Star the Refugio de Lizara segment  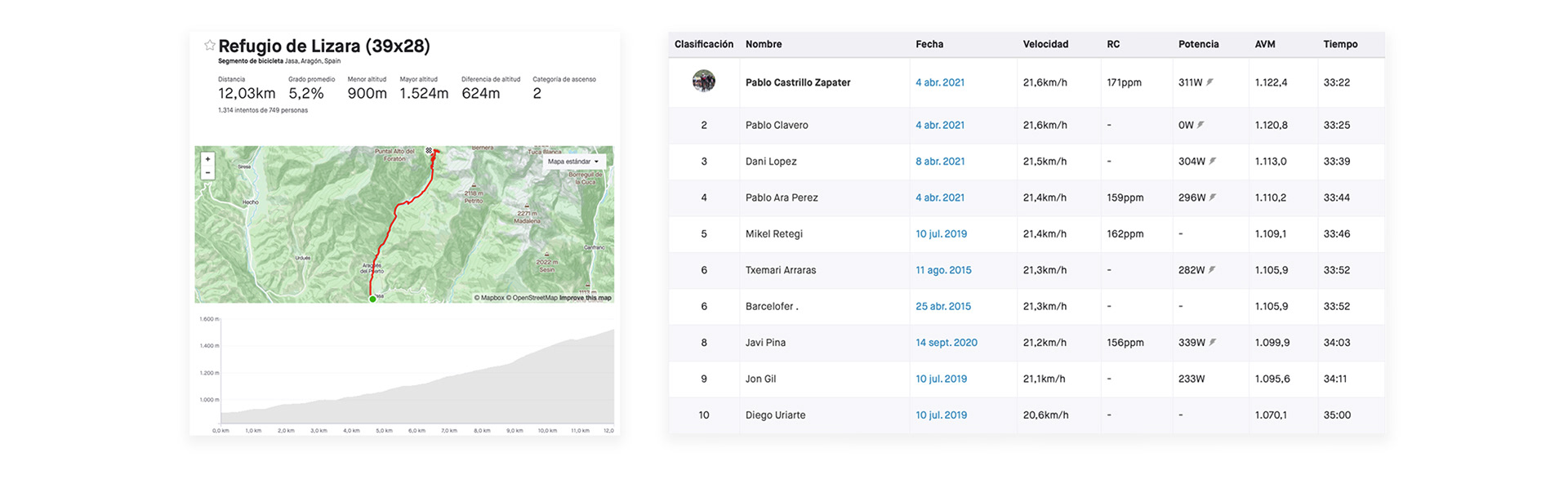[x=210, y=46]
